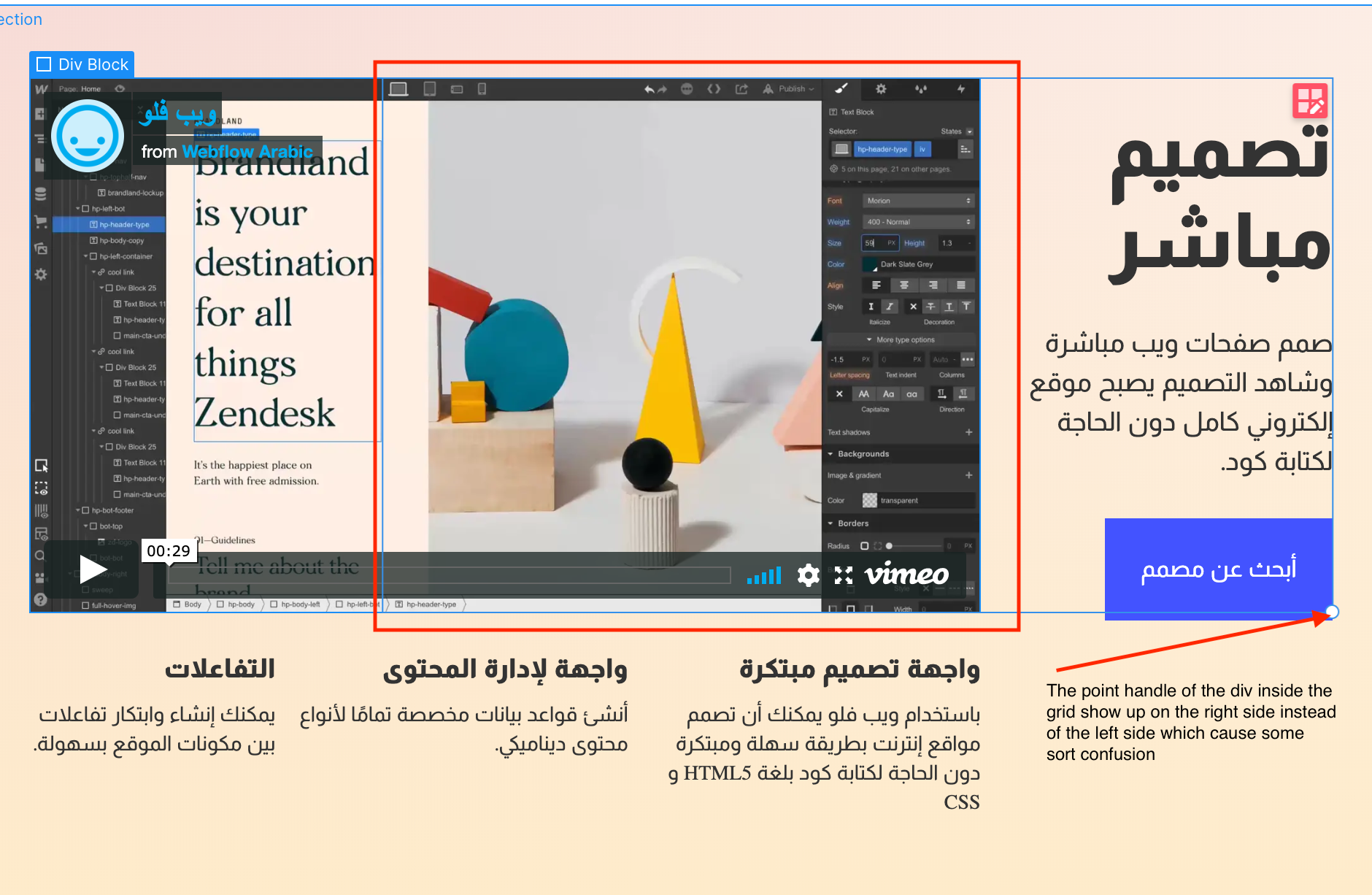Select the واجهة تصميم مبتكرة heading

point(860,669)
